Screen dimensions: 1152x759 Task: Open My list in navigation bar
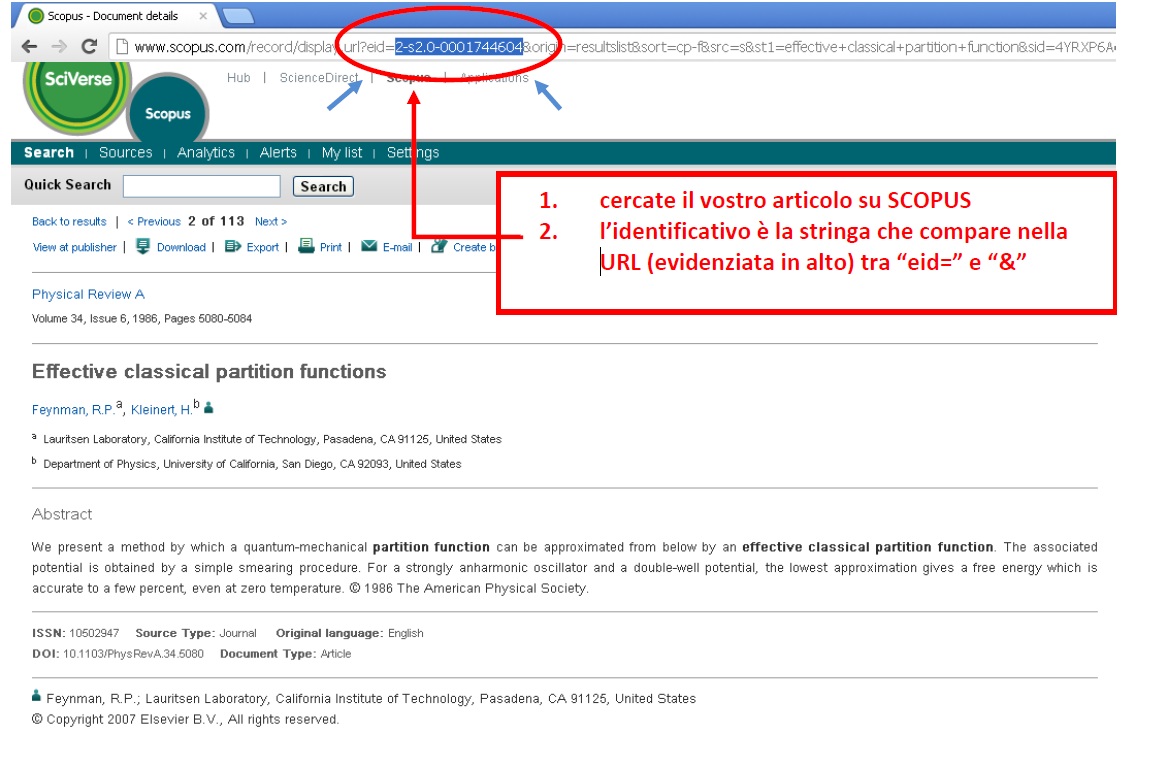coord(341,153)
